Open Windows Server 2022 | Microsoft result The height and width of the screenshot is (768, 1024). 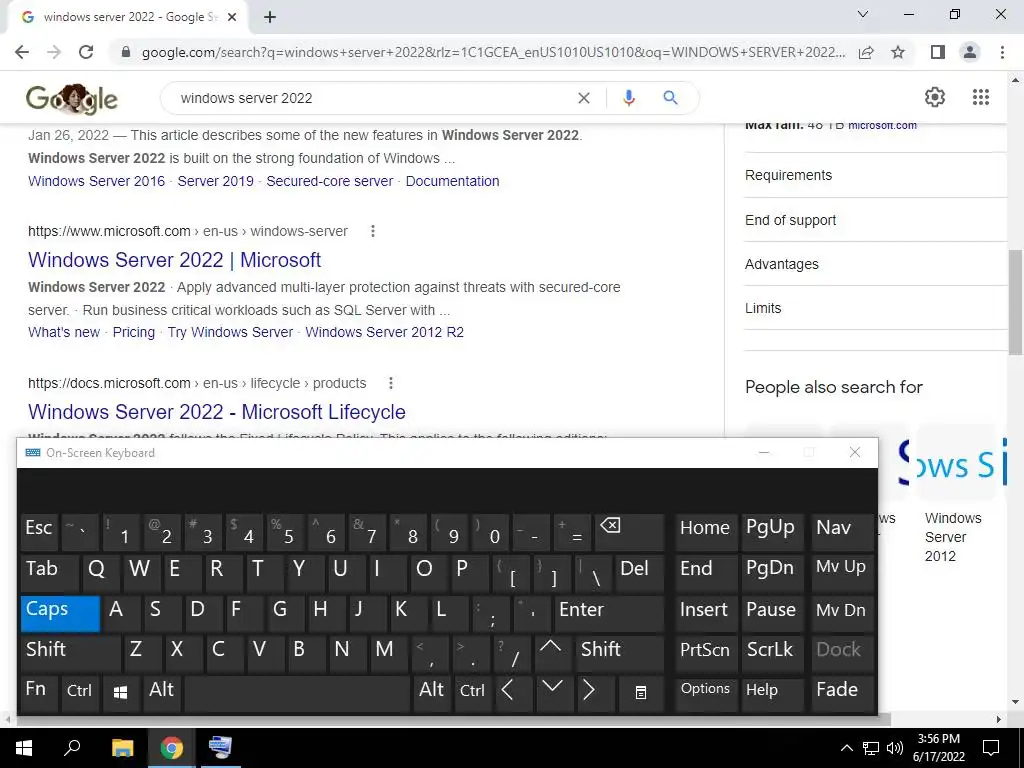174,260
